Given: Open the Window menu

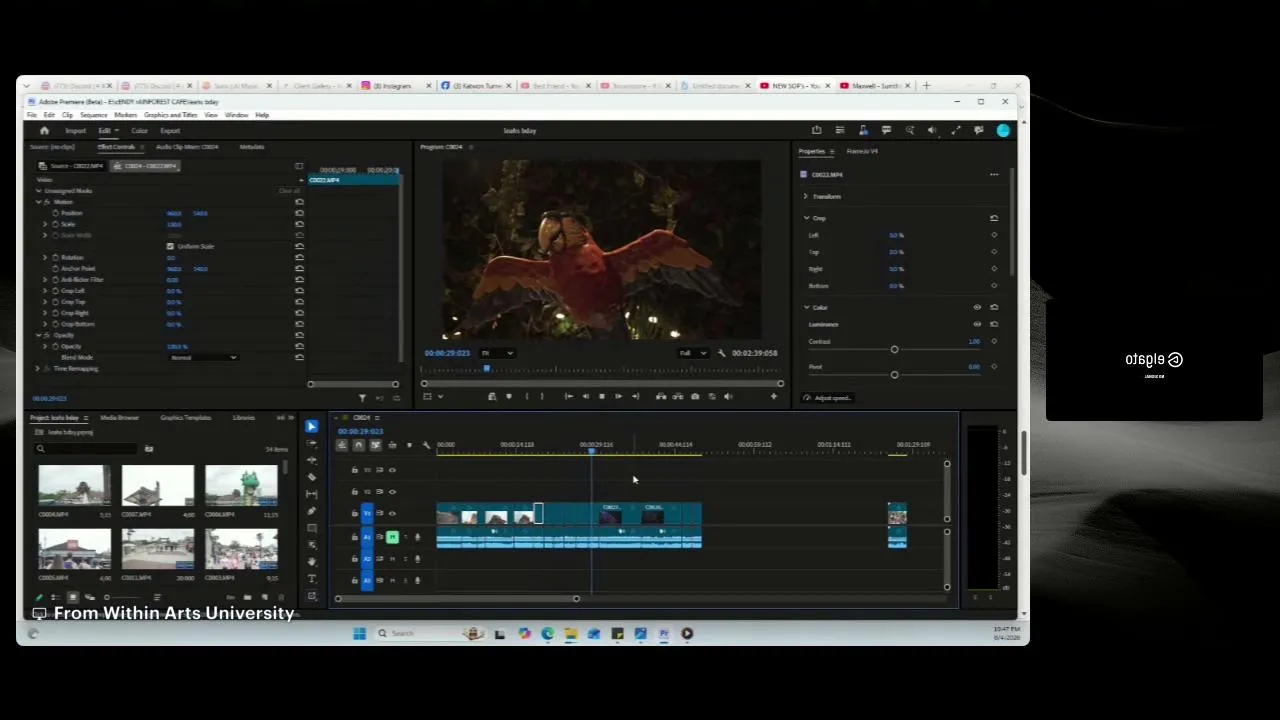Looking at the screenshot, I should tap(237, 115).
